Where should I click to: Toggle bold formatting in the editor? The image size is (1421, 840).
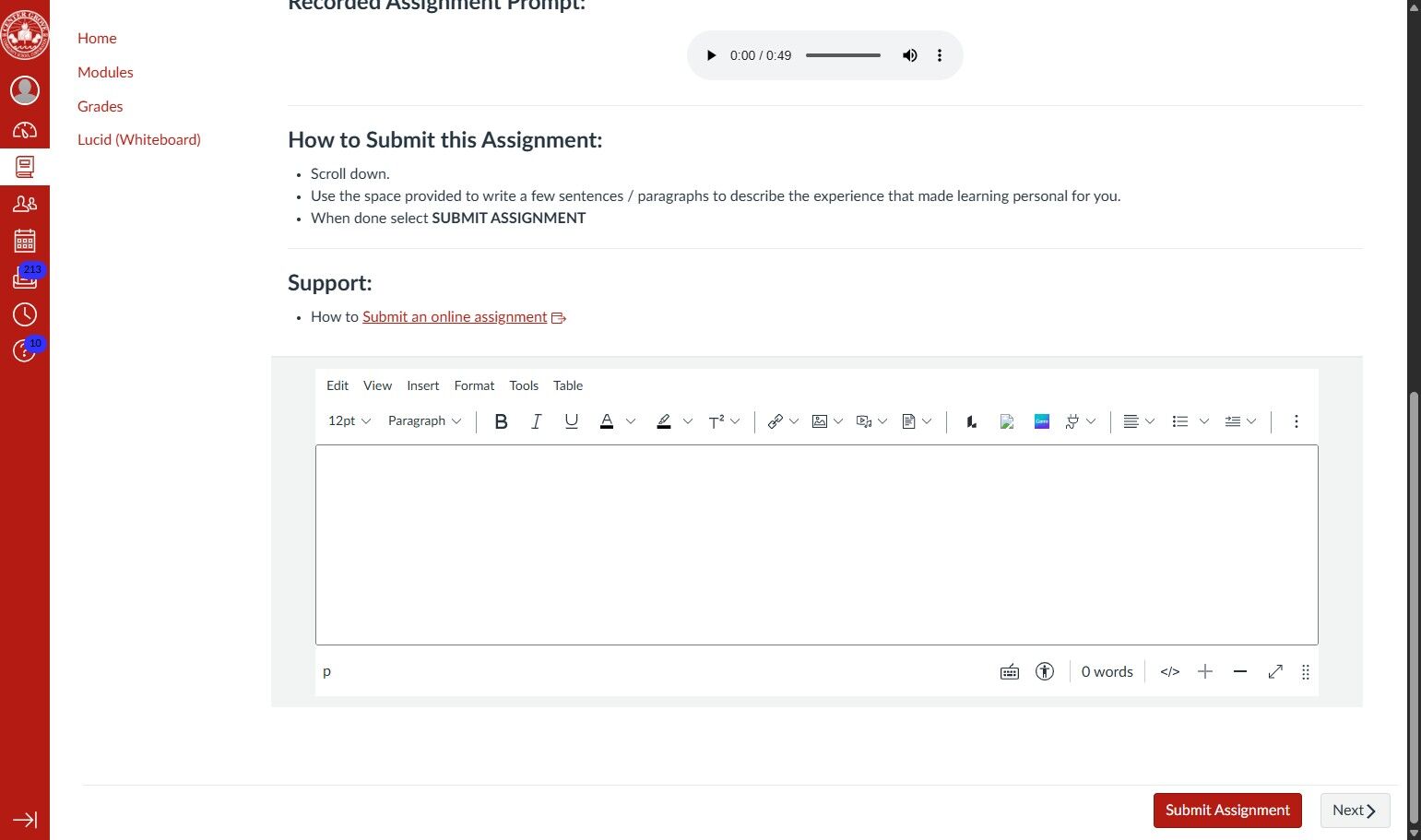tap(501, 420)
